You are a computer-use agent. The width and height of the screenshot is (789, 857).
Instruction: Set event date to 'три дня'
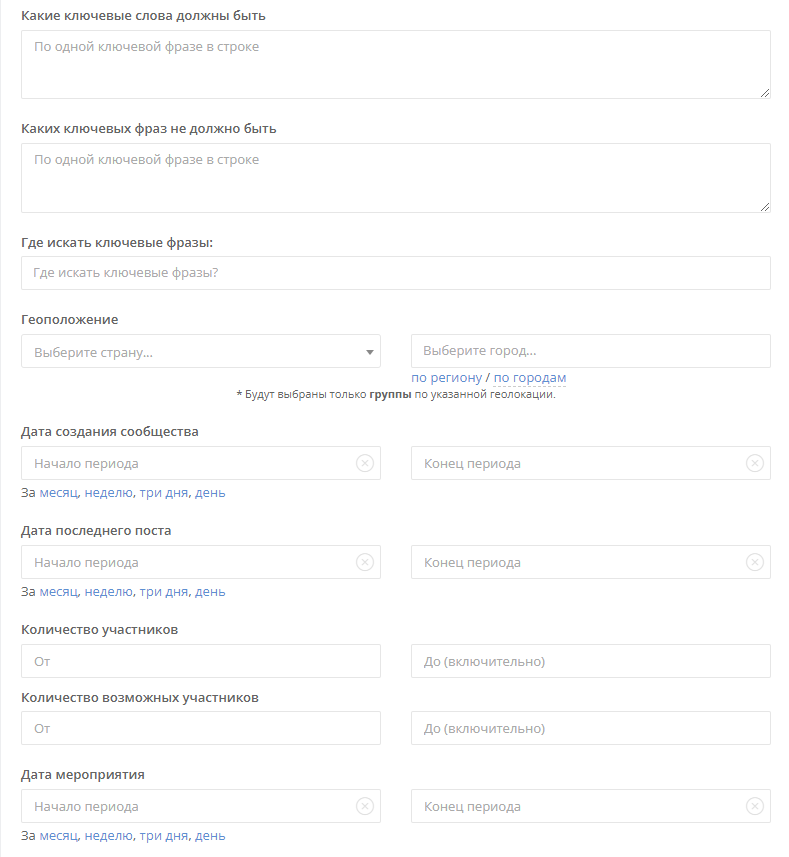pos(163,836)
